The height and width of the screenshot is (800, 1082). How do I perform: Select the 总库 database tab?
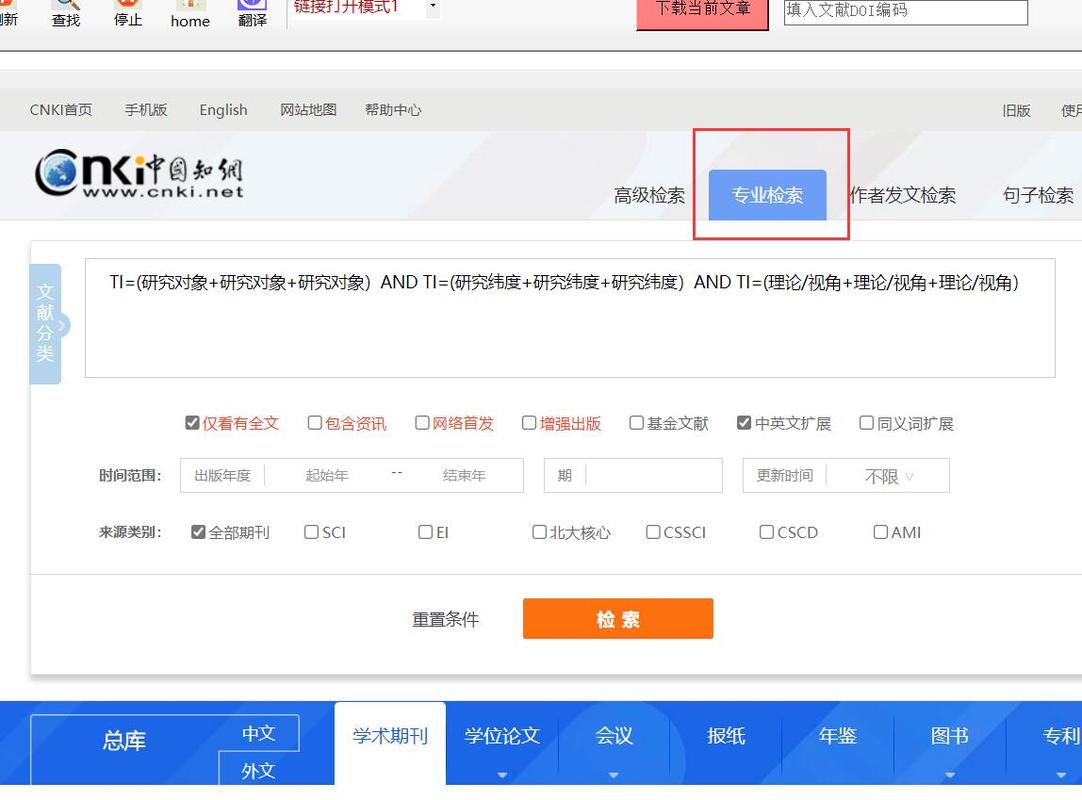click(124, 741)
